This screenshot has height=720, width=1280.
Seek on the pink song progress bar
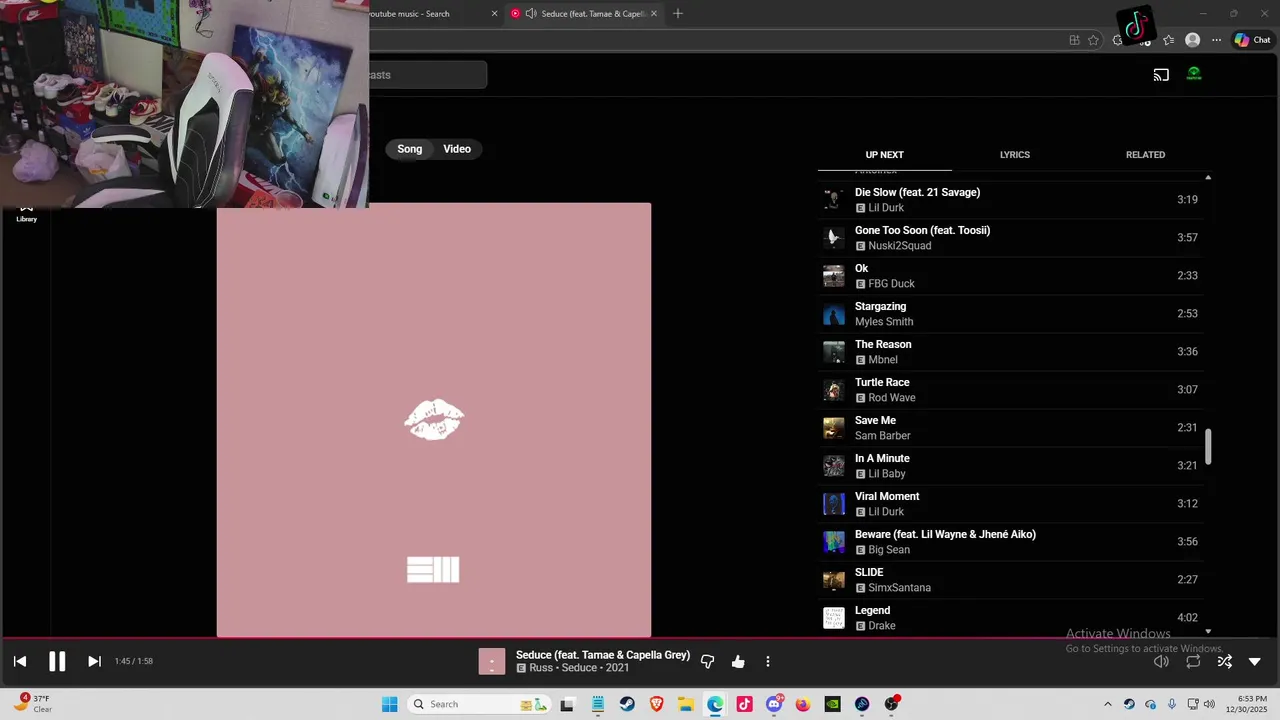pyautogui.click(x=640, y=638)
